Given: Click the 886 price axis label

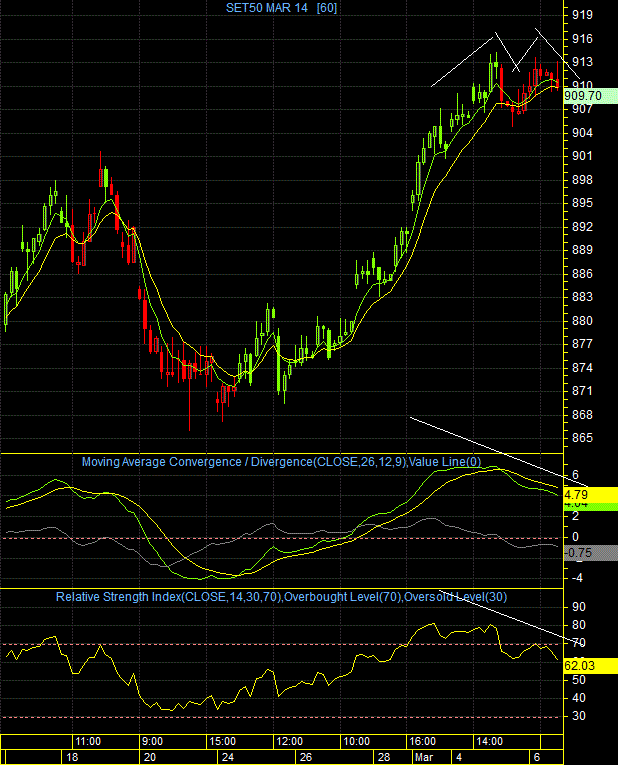Looking at the screenshot, I should pos(582,274).
